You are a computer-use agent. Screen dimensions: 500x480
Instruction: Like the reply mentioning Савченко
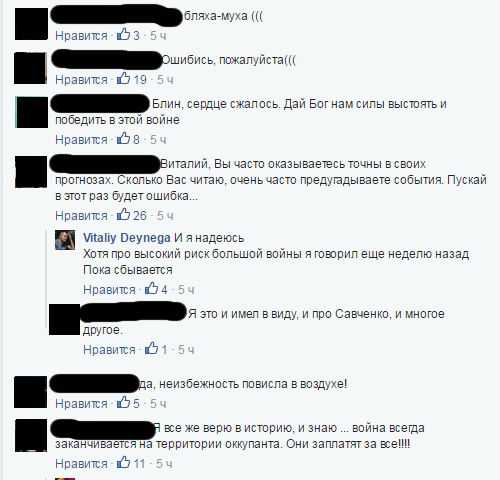(x=109, y=350)
